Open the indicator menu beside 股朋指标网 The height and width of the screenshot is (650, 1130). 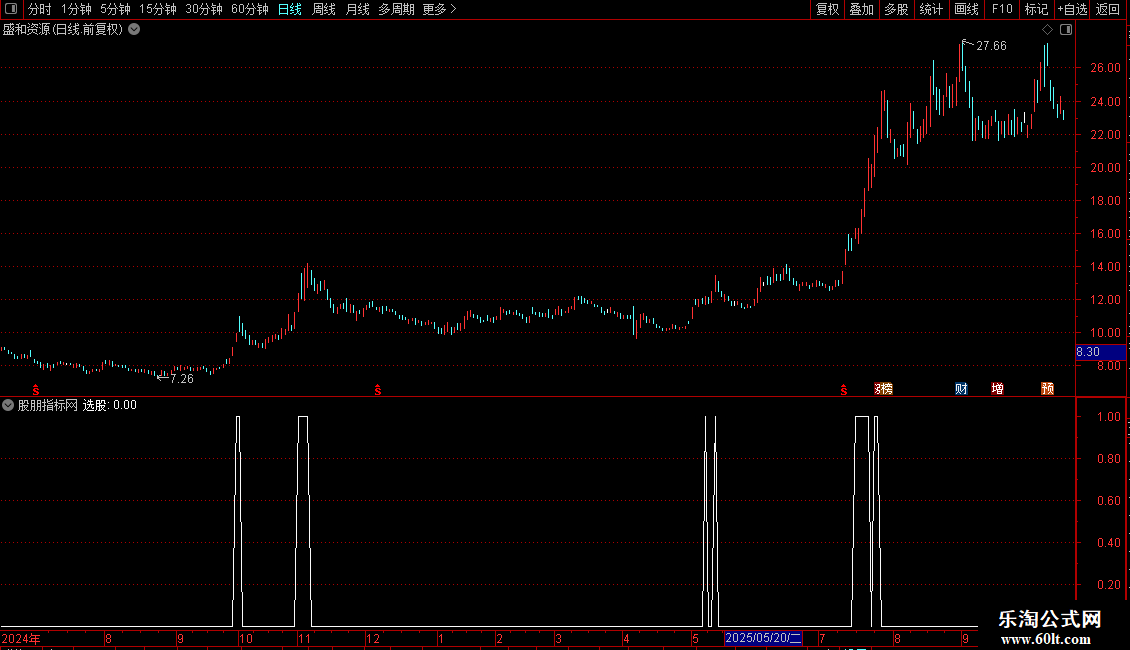(x=8, y=405)
